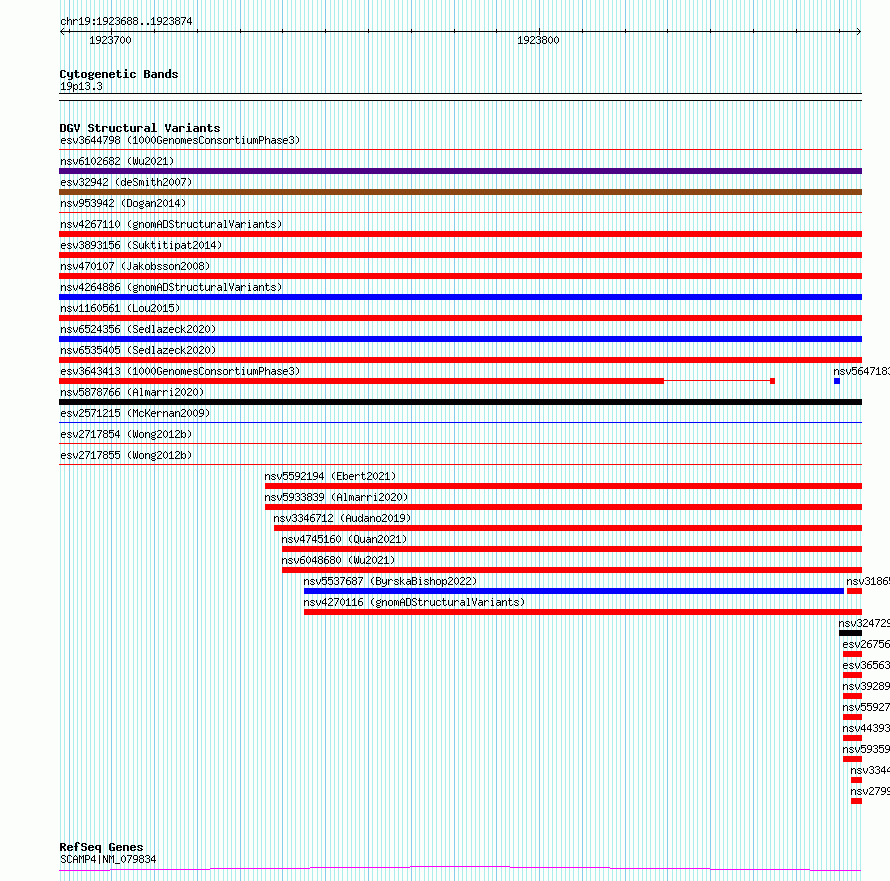The width and height of the screenshot is (890, 881).
Task: Click the 1923700 ruler tick label
Action: (110, 40)
